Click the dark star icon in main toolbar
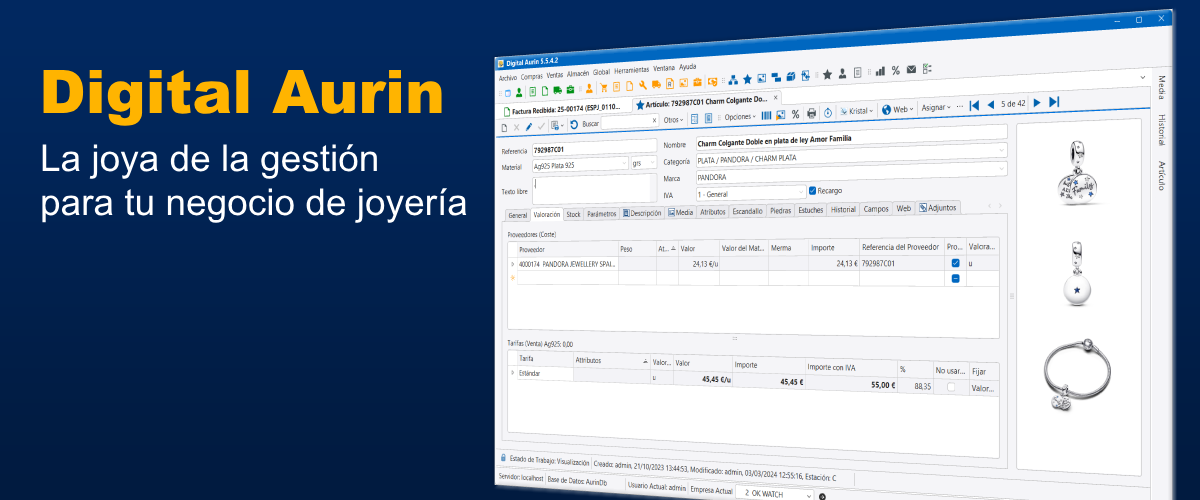 coord(827,75)
